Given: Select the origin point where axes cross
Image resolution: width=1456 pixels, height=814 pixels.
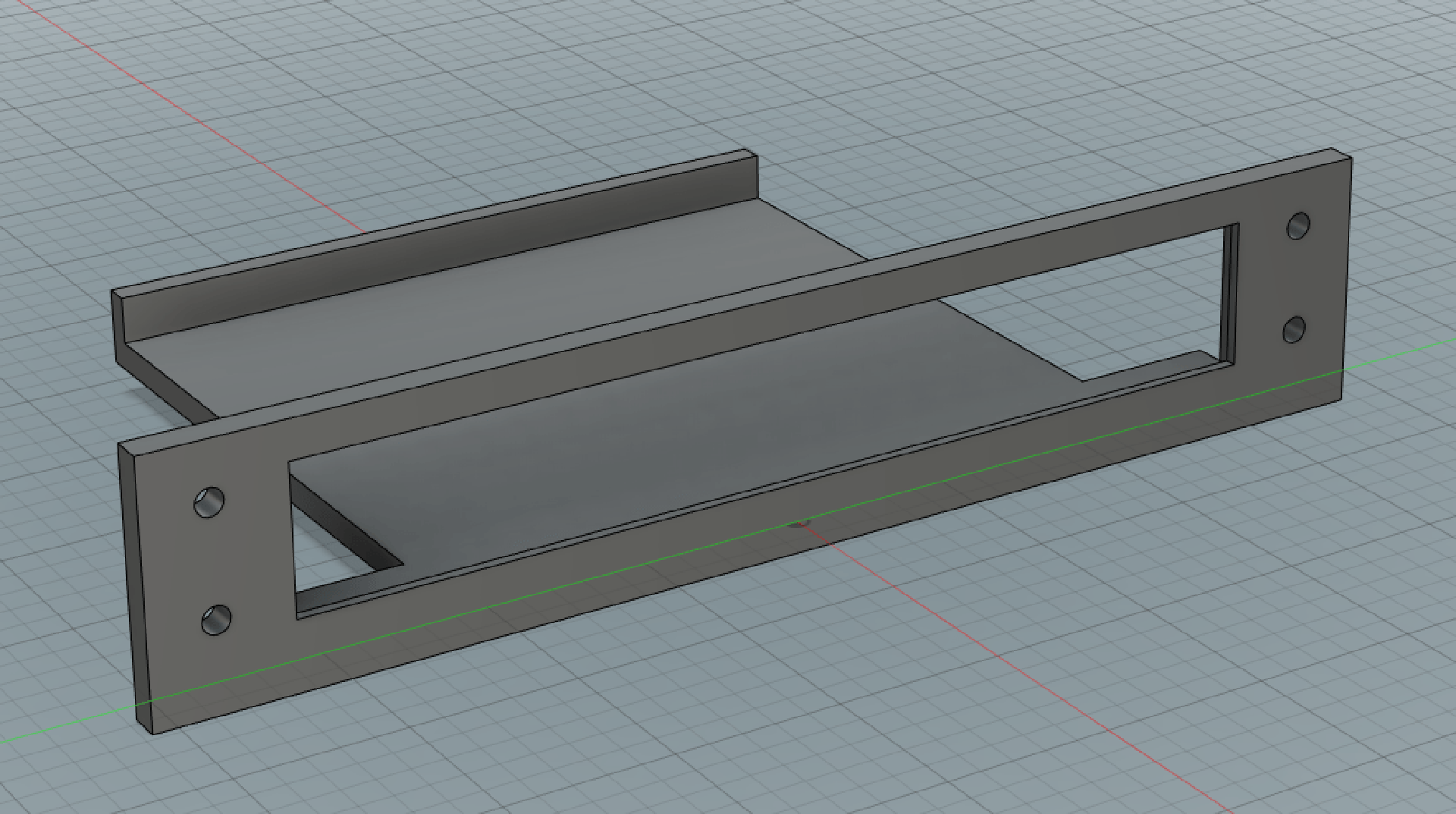Looking at the screenshot, I should coord(798,523).
